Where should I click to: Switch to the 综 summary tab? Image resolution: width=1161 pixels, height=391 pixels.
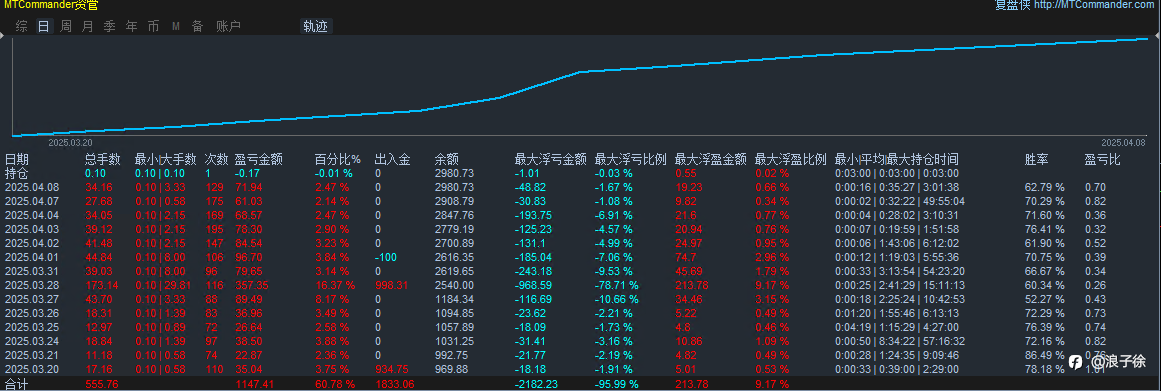(21, 27)
